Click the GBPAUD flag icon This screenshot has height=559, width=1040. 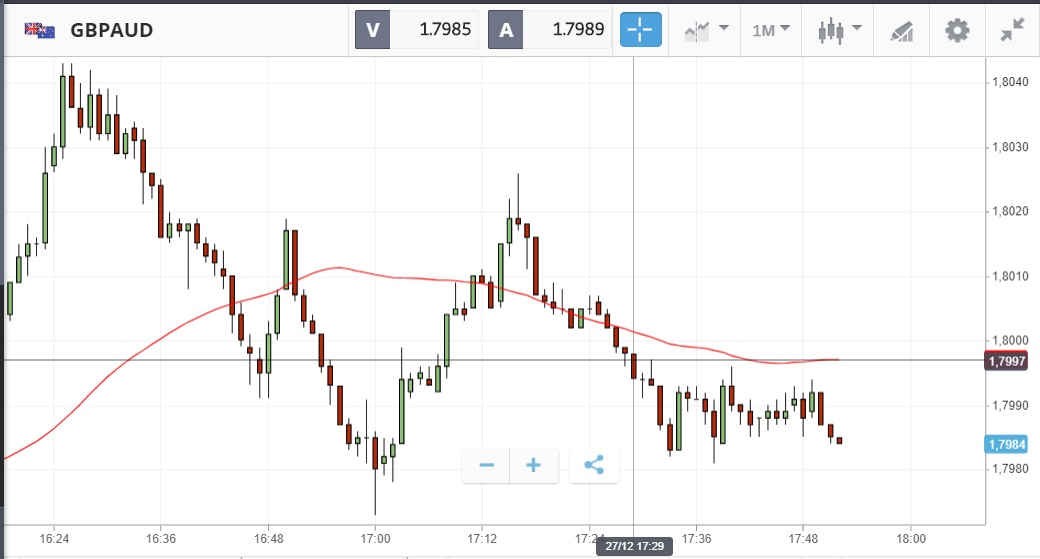(x=40, y=30)
